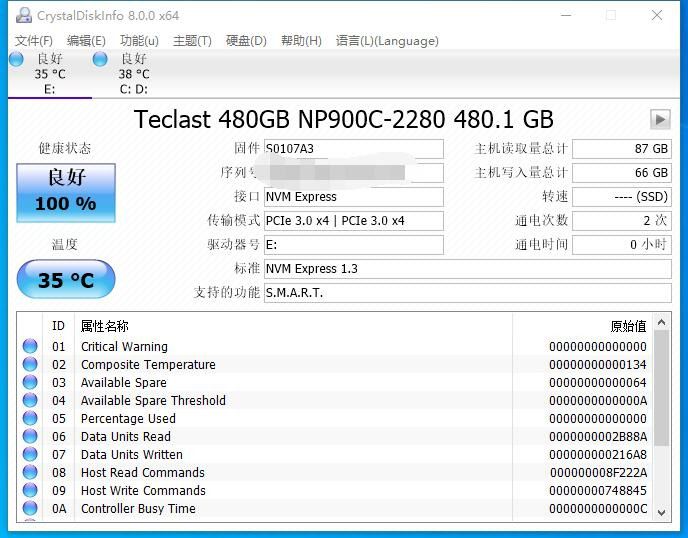The image size is (688, 538).
Task: Open the 文件(F) menu
Action: [34, 41]
